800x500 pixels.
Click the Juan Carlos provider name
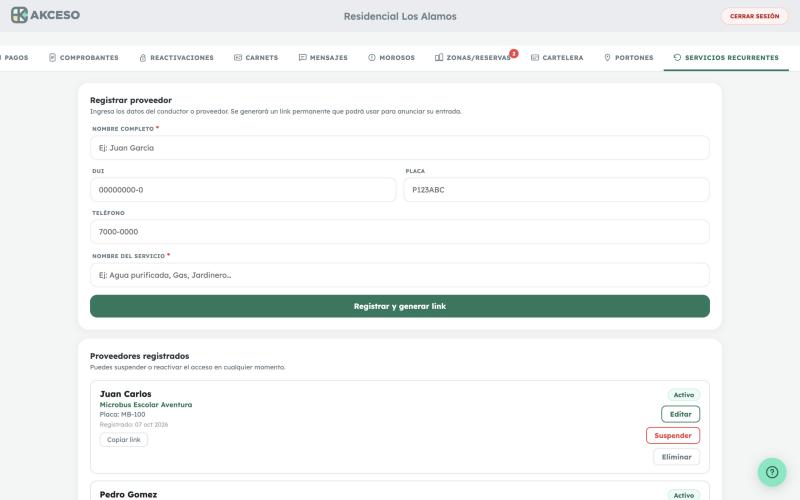pyautogui.click(x=126, y=394)
